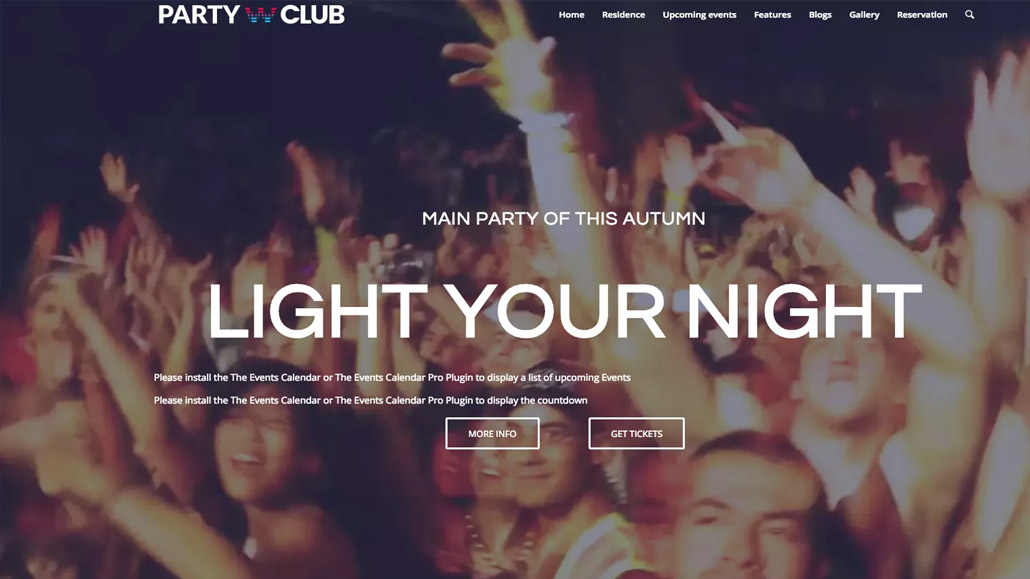The image size is (1030, 579).
Task: Open the Features menu item
Action: click(x=772, y=14)
